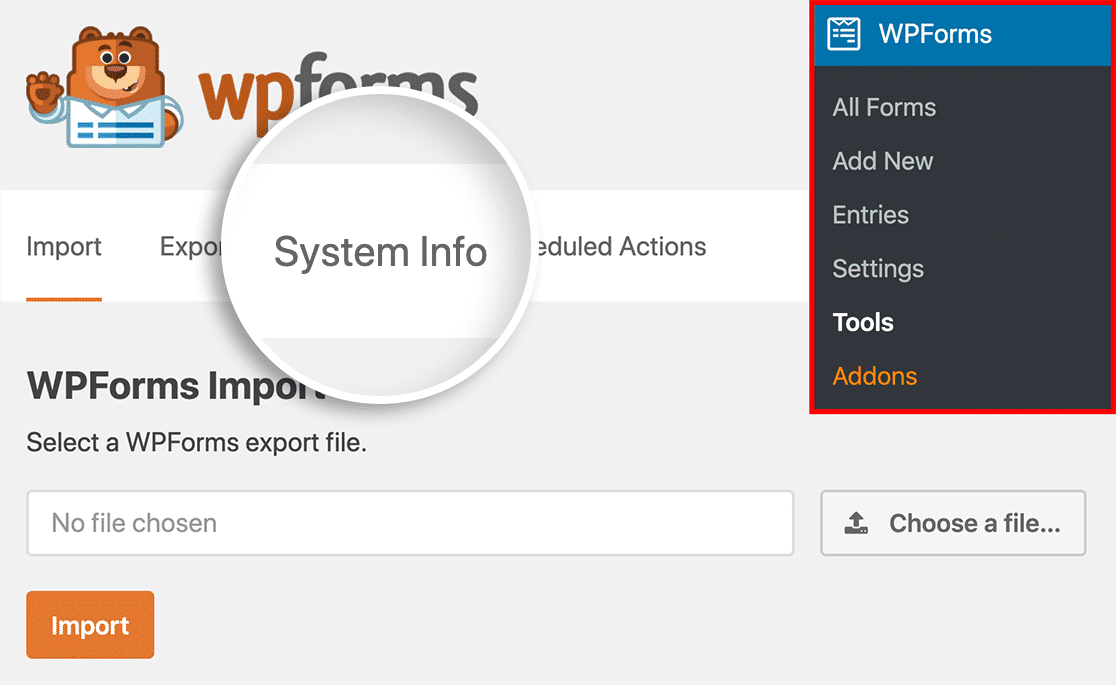Open the Addons menu item
Image resolution: width=1116 pixels, height=685 pixels.
(875, 376)
